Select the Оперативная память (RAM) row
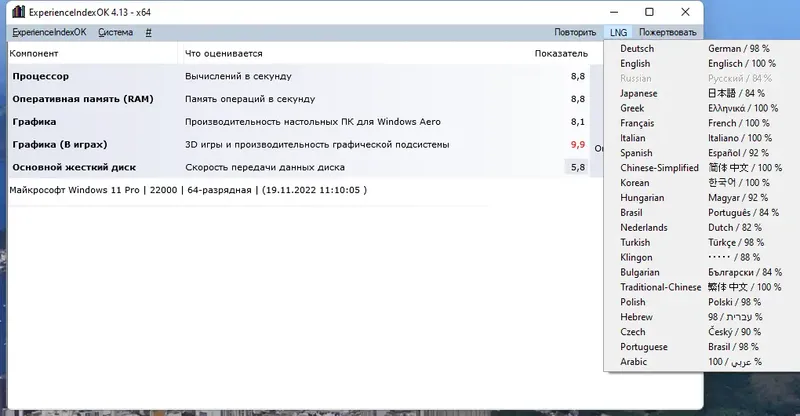Screen dimensions: 800x416 pos(298,99)
